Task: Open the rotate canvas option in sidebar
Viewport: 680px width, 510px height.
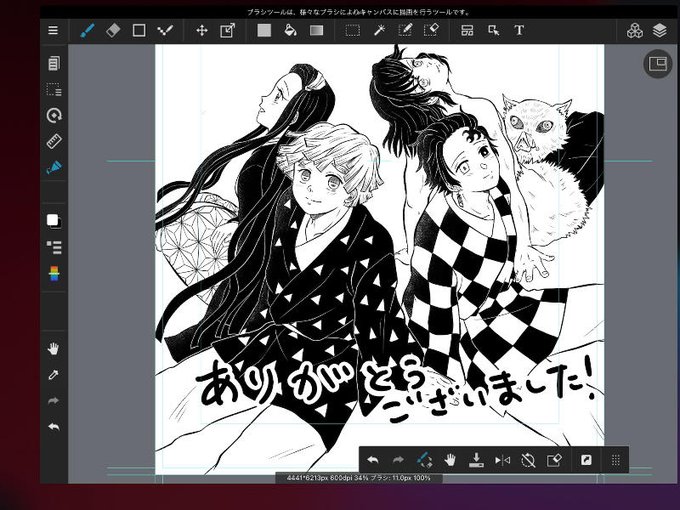Action: [x=54, y=115]
